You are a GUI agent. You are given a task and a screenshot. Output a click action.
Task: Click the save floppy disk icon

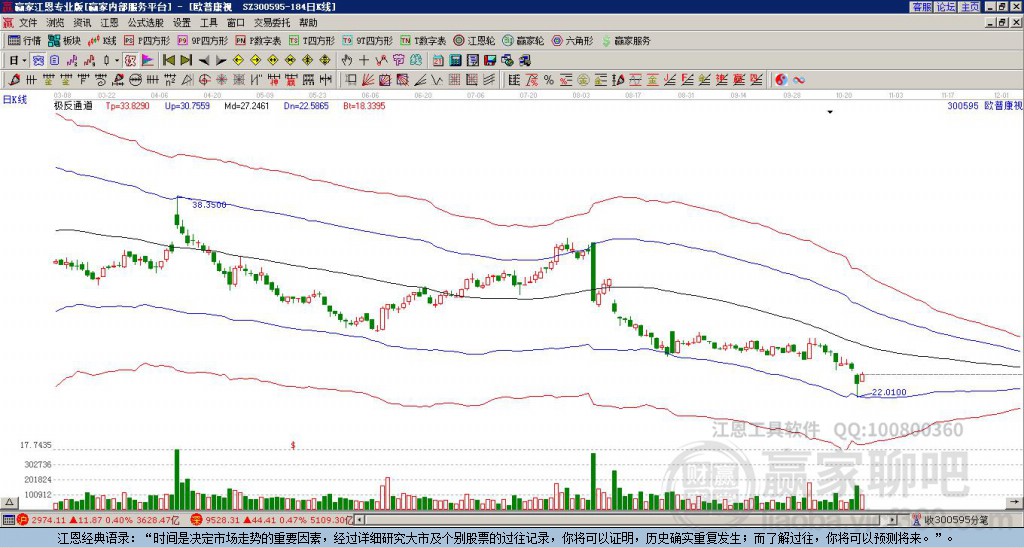click(490, 61)
